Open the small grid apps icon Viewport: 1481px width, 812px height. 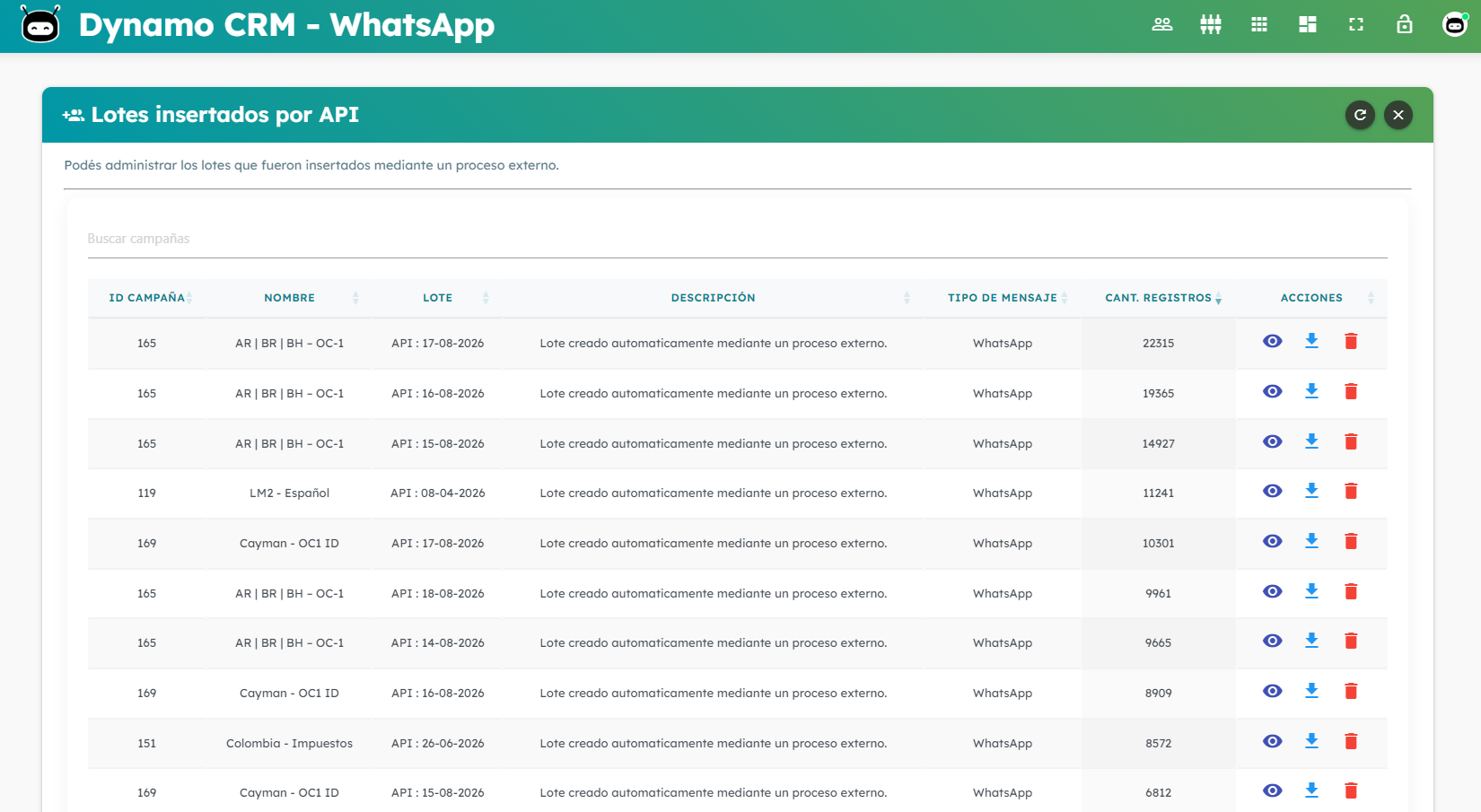click(1259, 25)
